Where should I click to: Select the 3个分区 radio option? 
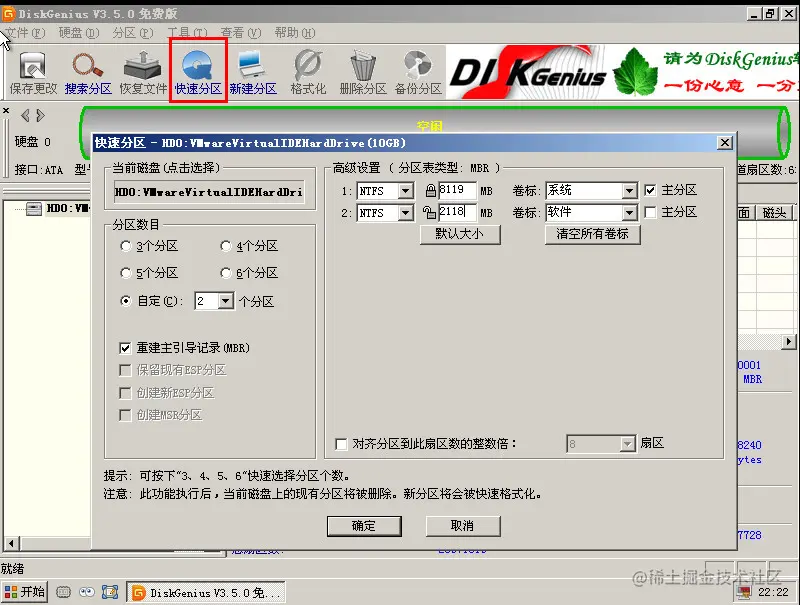coord(126,246)
